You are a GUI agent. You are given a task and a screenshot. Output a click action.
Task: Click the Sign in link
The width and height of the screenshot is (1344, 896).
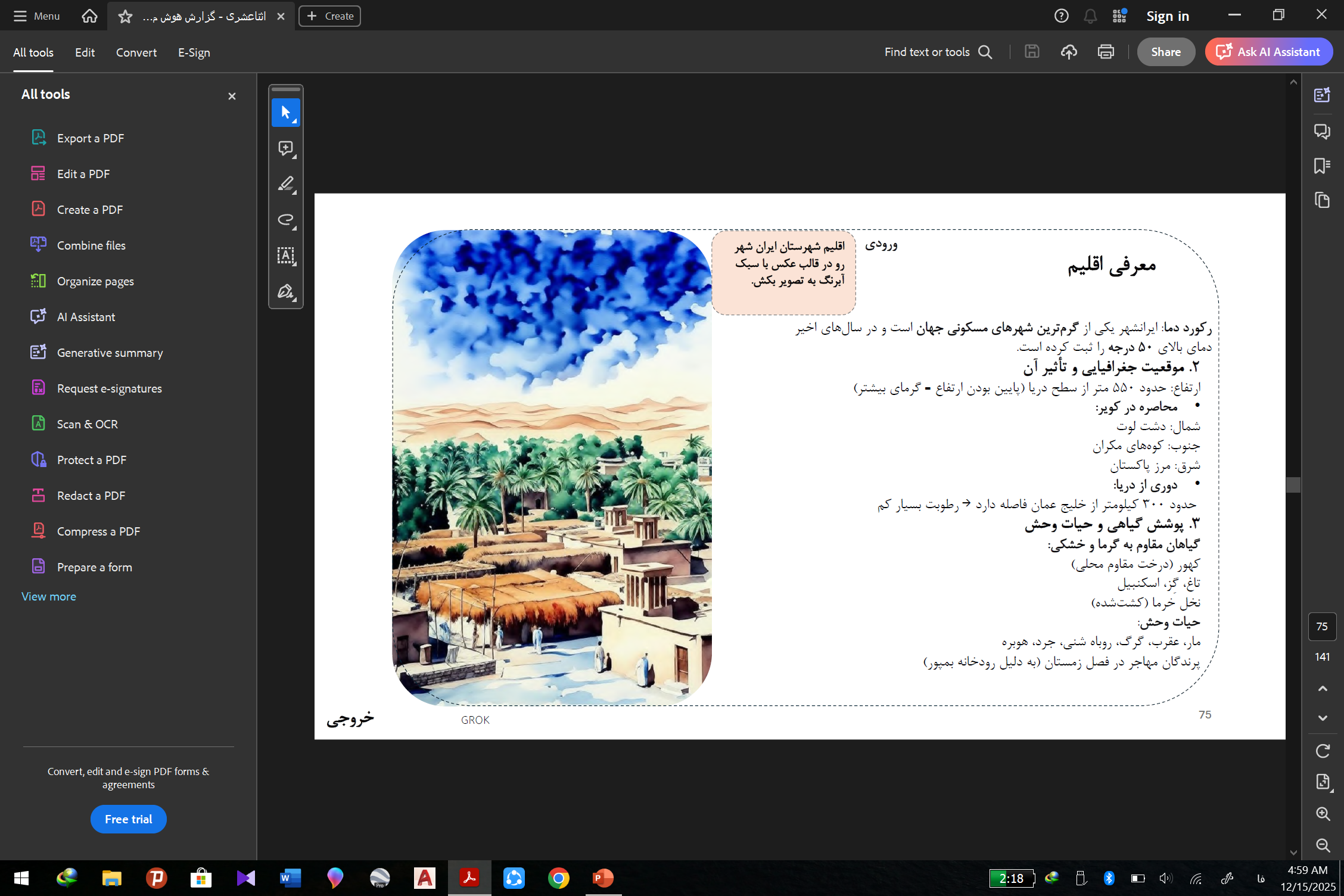click(x=1168, y=16)
